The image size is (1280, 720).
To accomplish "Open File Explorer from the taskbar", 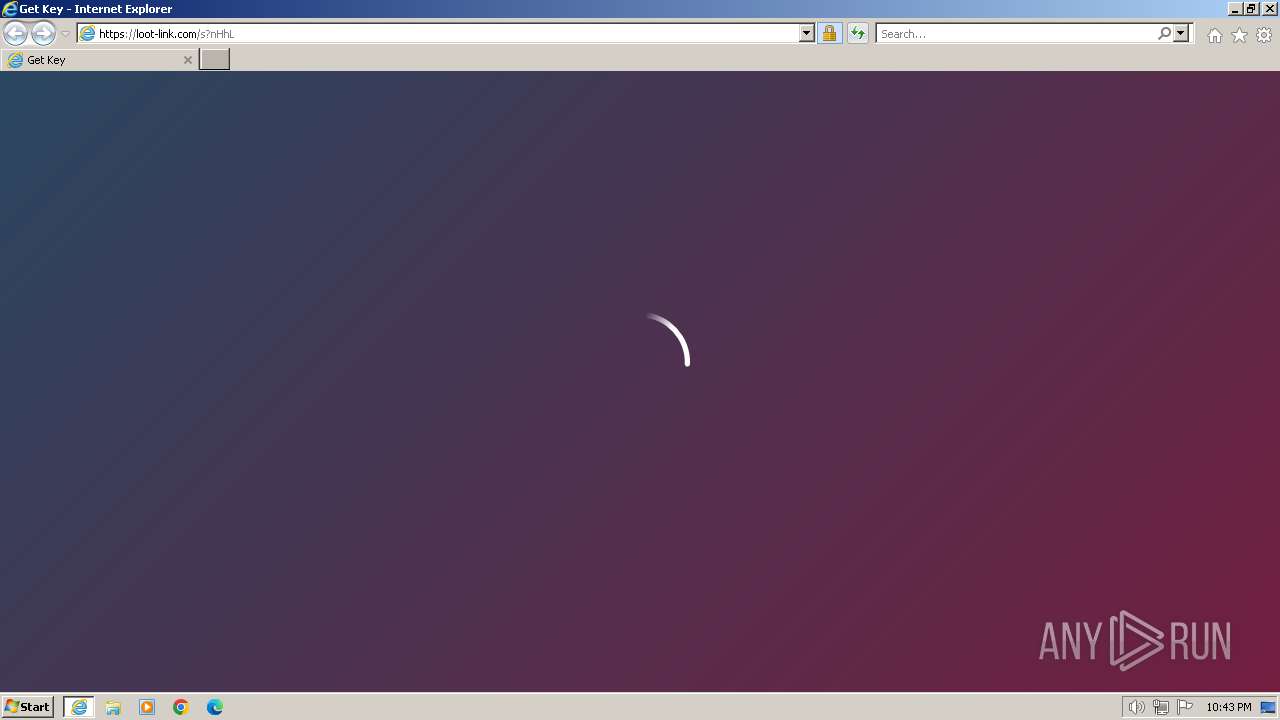I will 113,707.
